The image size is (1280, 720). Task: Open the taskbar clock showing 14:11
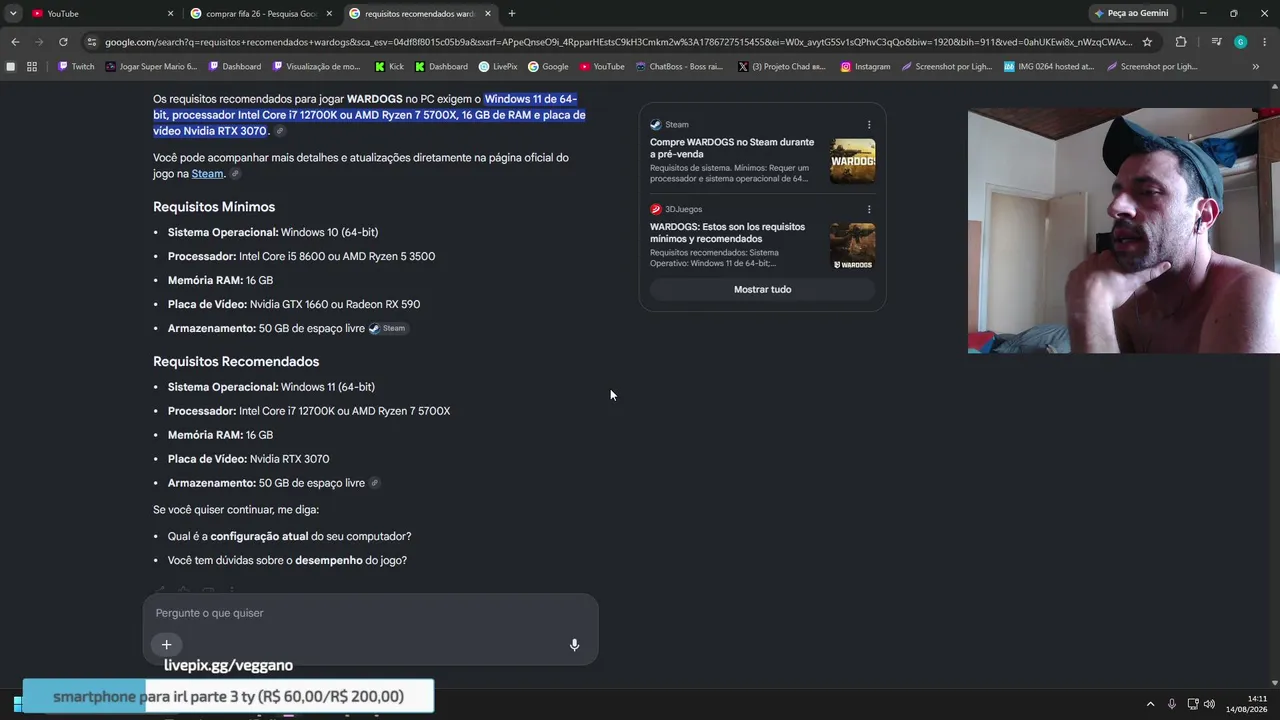click(x=1249, y=704)
